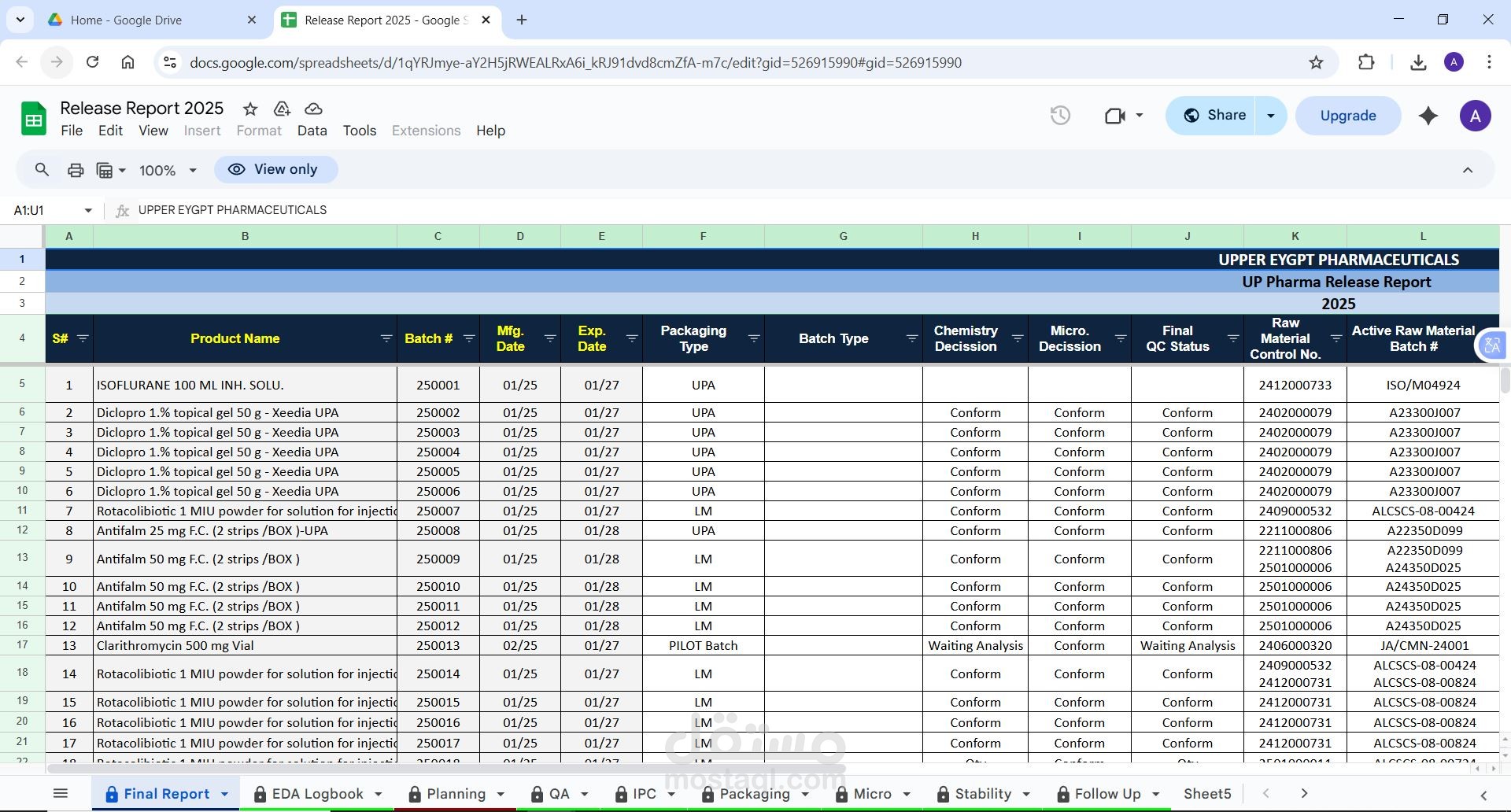Open the Share options dropdown arrow
Screen dimensions: 1511x812
point(1270,116)
